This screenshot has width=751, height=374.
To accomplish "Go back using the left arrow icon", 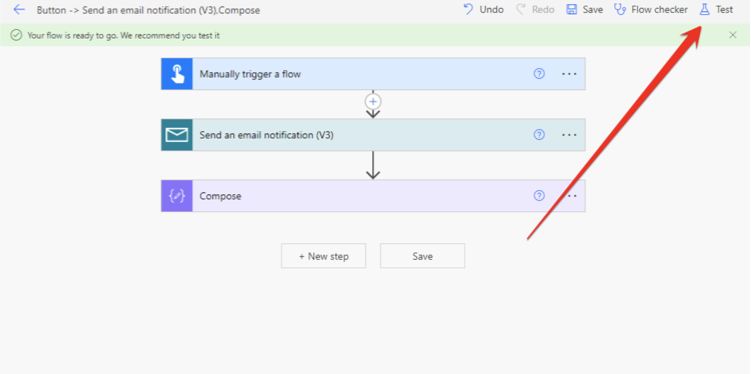I will [x=19, y=10].
